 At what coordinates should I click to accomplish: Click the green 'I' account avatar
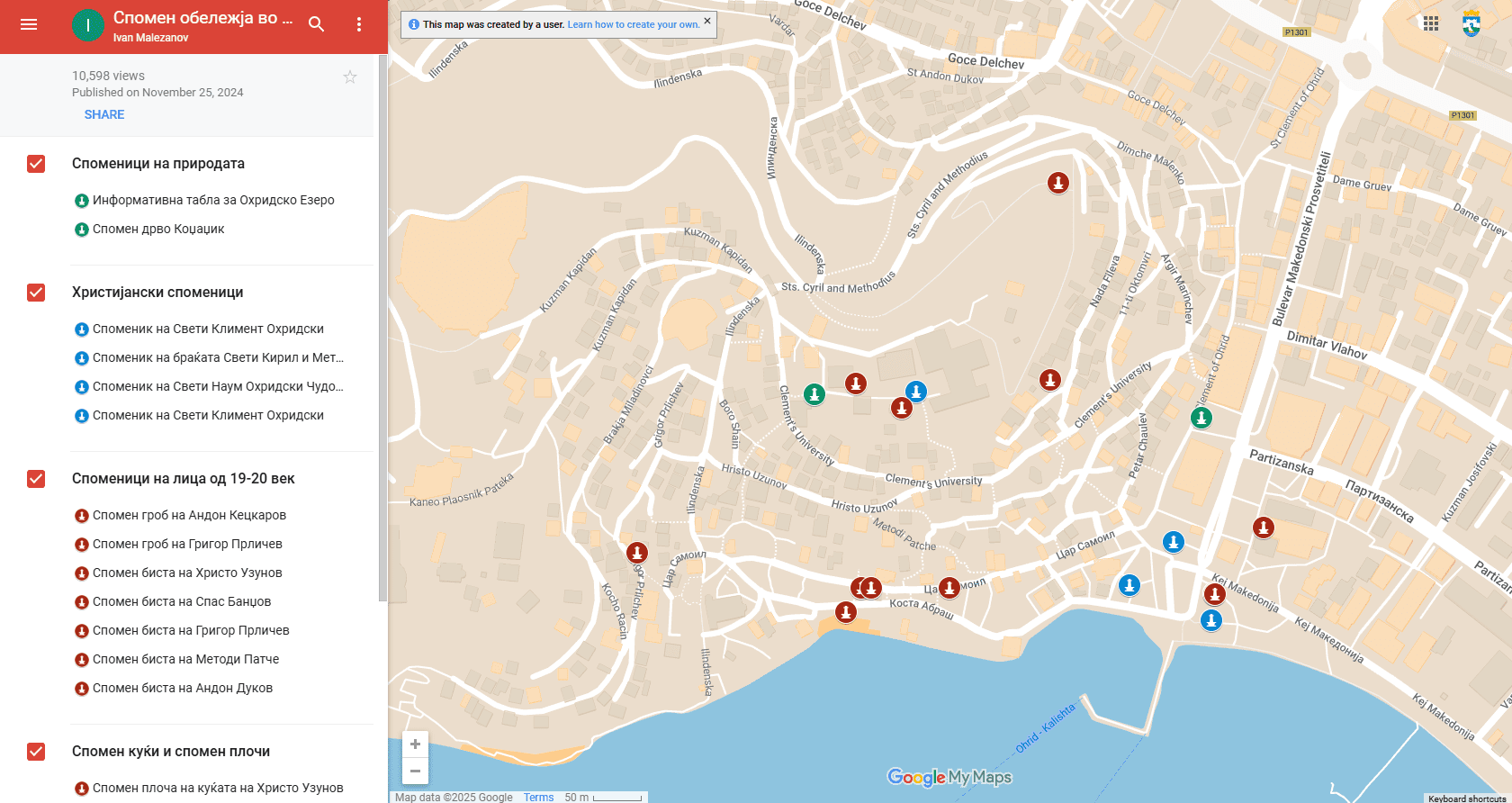tap(88, 25)
